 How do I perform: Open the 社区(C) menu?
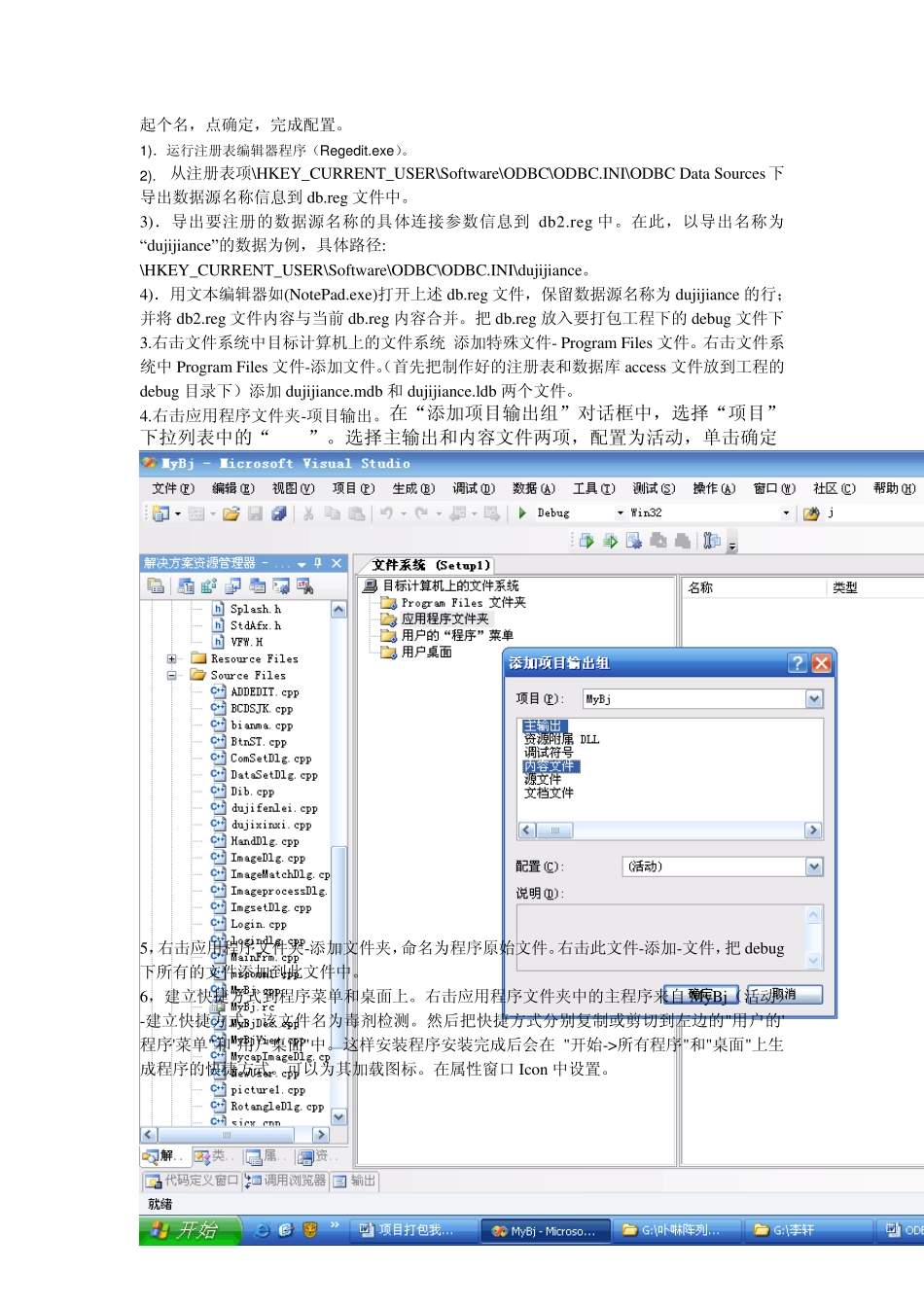pos(835,488)
